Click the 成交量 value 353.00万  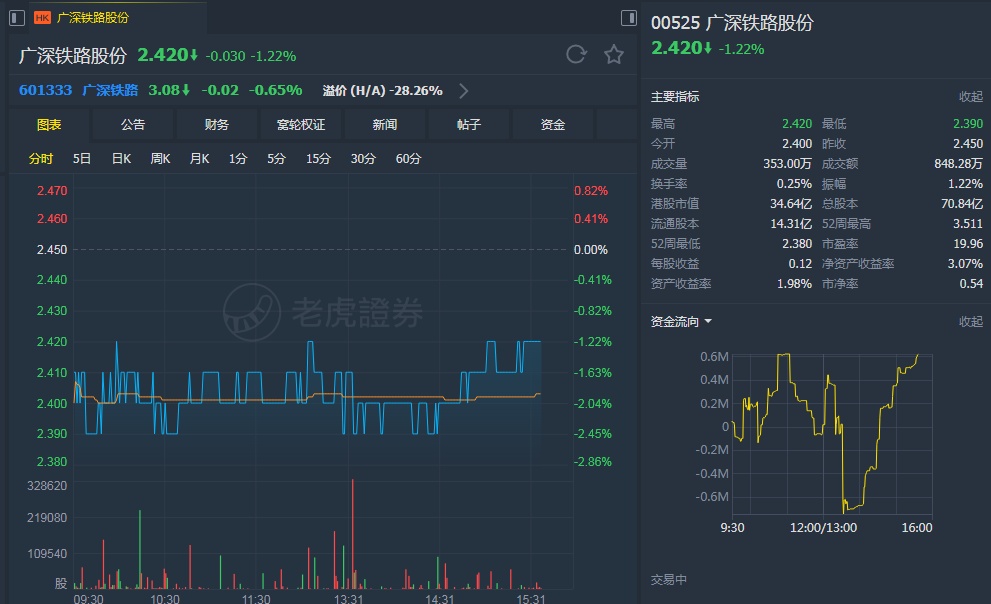click(787, 164)
